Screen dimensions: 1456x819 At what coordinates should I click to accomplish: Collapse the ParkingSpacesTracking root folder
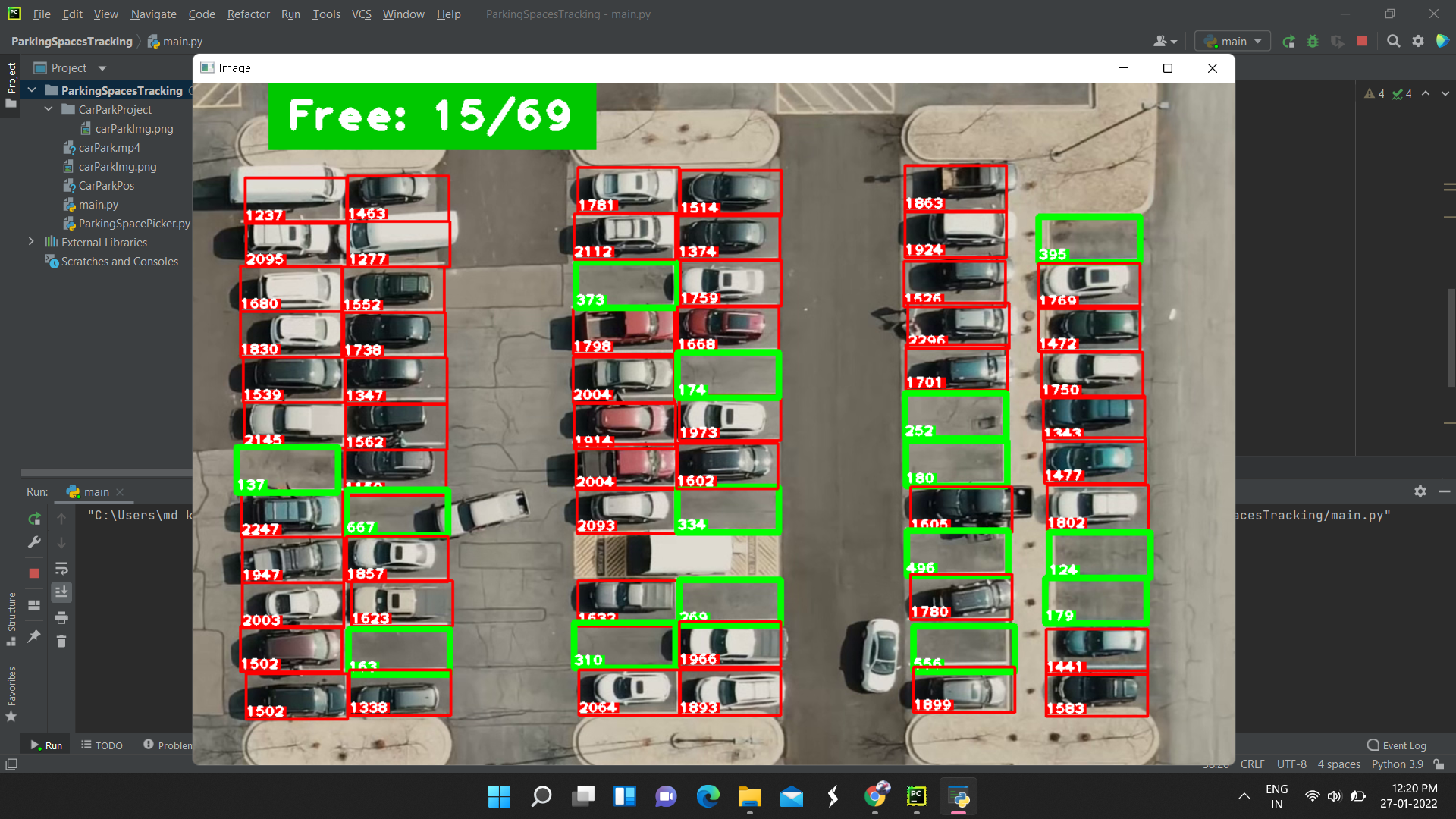point(32,90)
